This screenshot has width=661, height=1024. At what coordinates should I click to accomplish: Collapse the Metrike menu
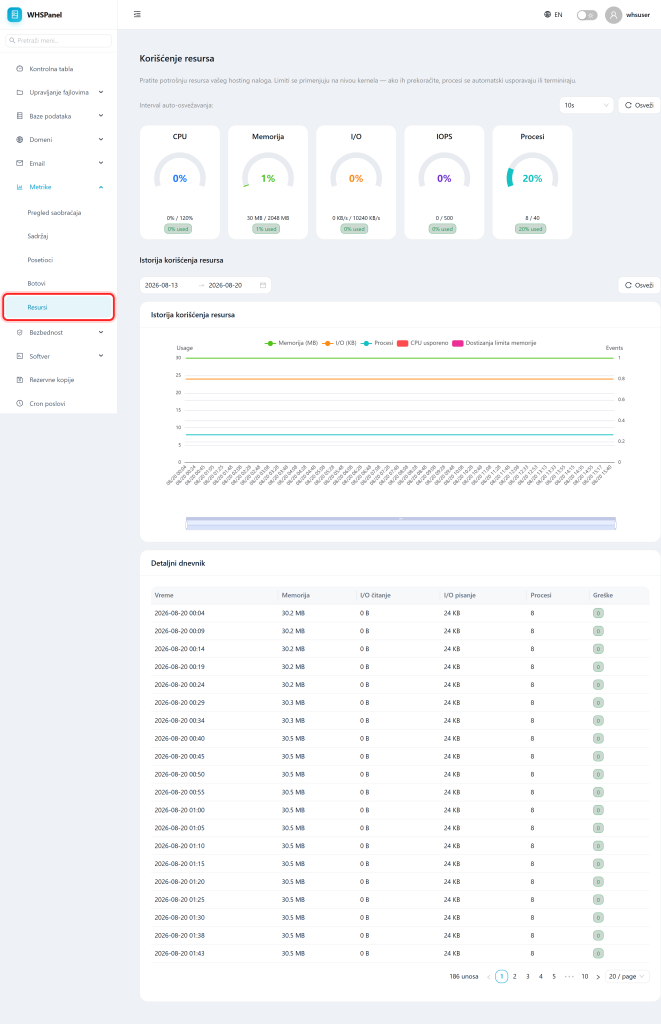(59, 187)
